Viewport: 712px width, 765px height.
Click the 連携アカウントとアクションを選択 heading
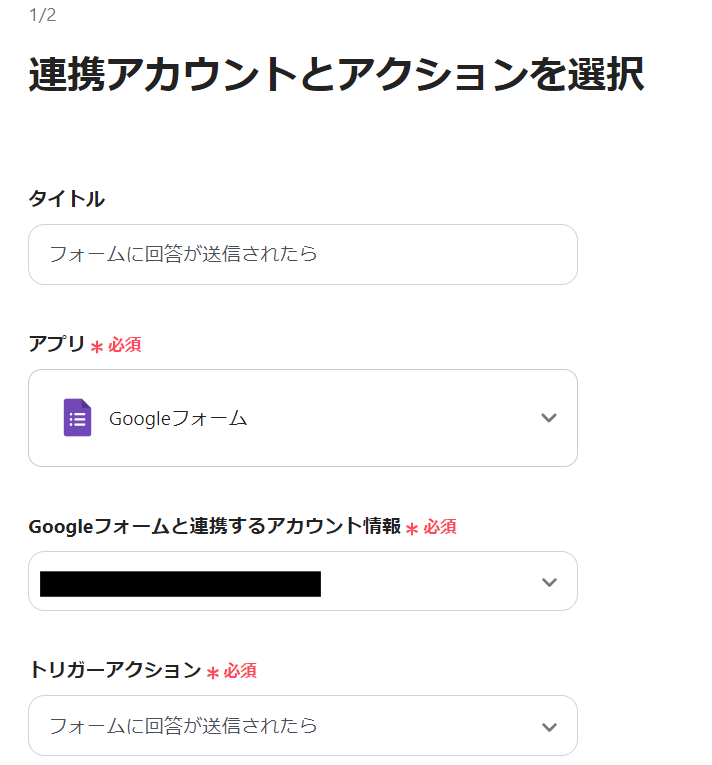(x=336, y=77)
